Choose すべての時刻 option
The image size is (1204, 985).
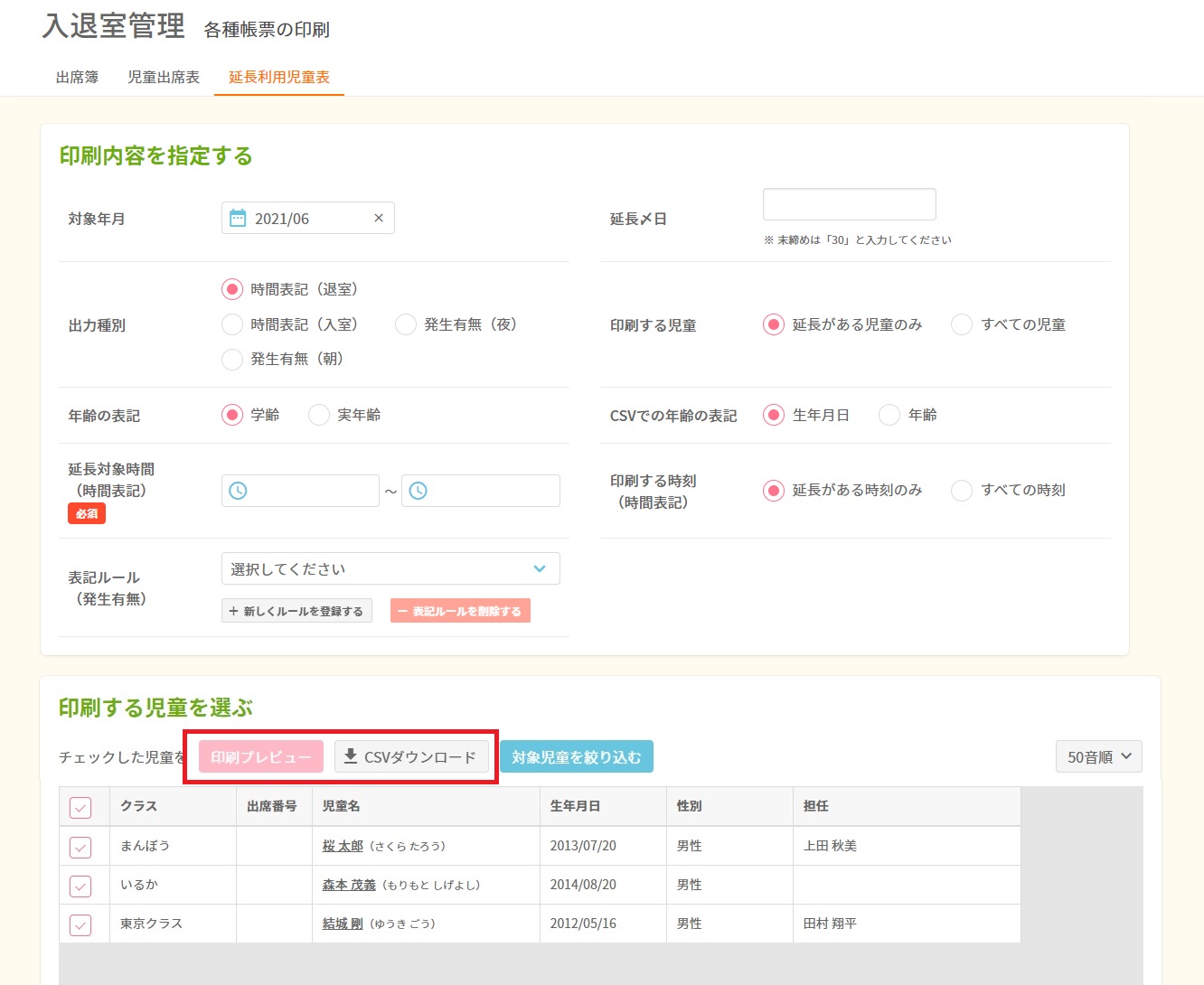coord(962,490)
